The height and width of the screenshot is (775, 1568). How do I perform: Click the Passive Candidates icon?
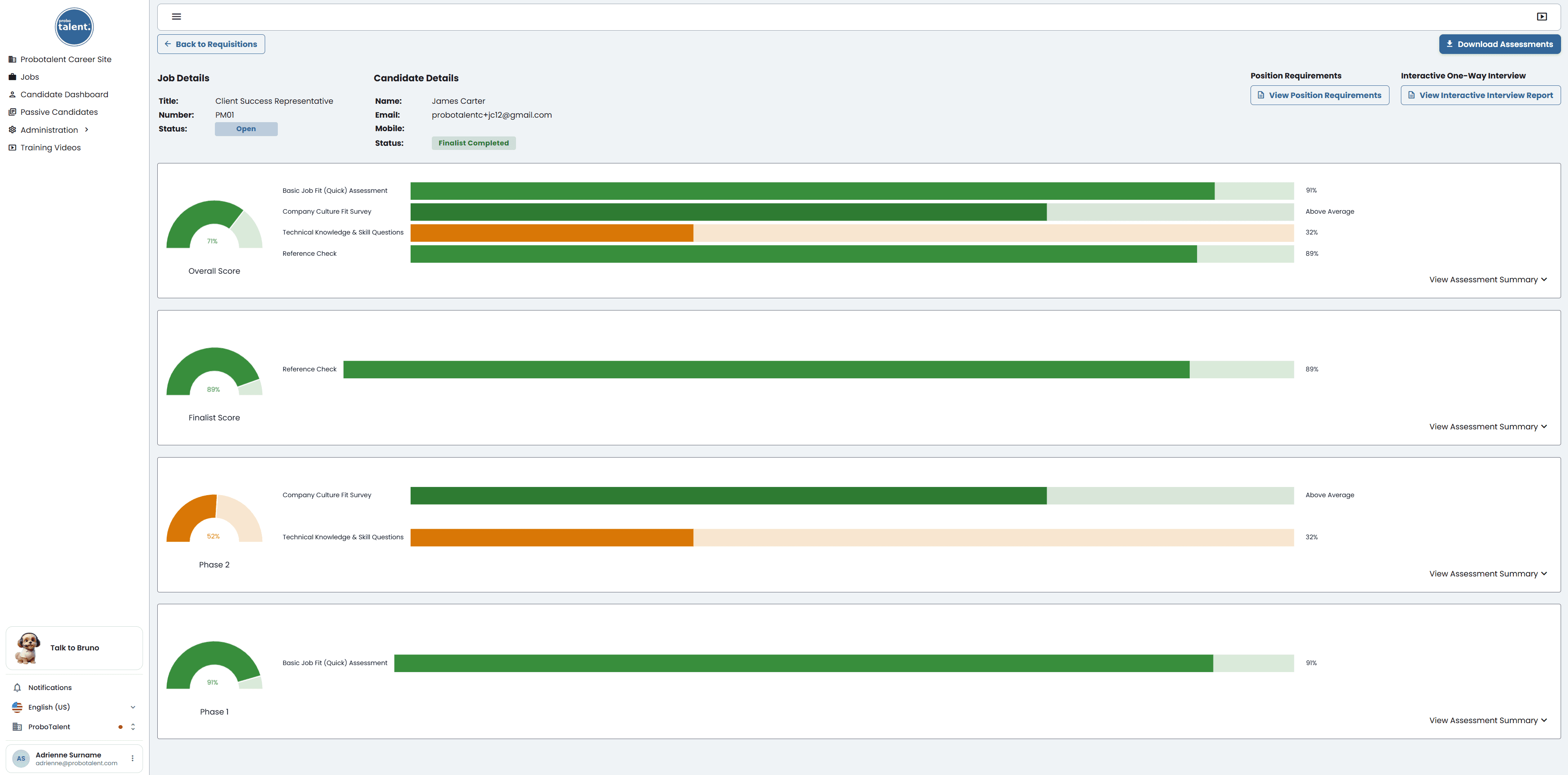(12, 112)
